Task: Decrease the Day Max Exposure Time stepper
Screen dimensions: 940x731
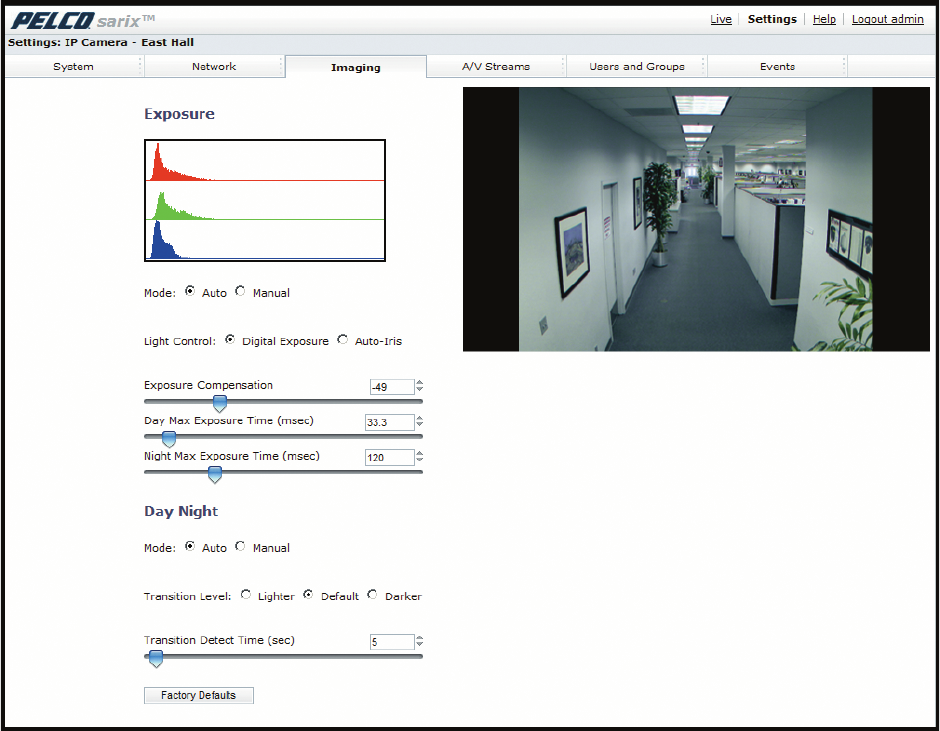Action: pos(420,427)
